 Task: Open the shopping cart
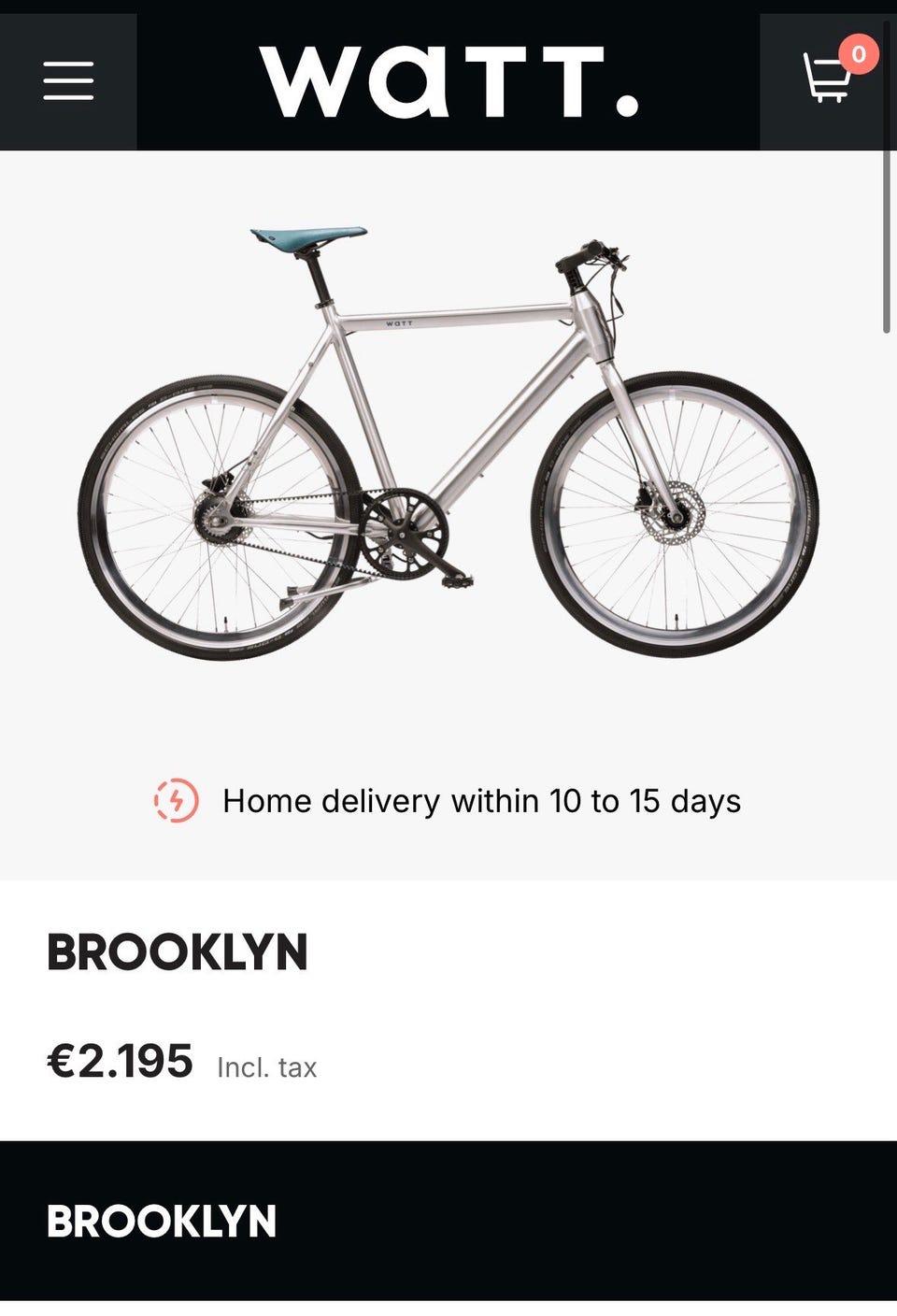(x=826, y=79)
